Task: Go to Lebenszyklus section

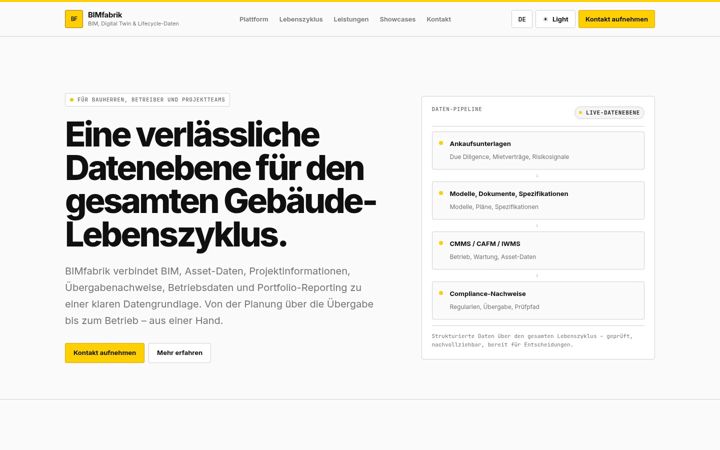Action: coord(301,19)
